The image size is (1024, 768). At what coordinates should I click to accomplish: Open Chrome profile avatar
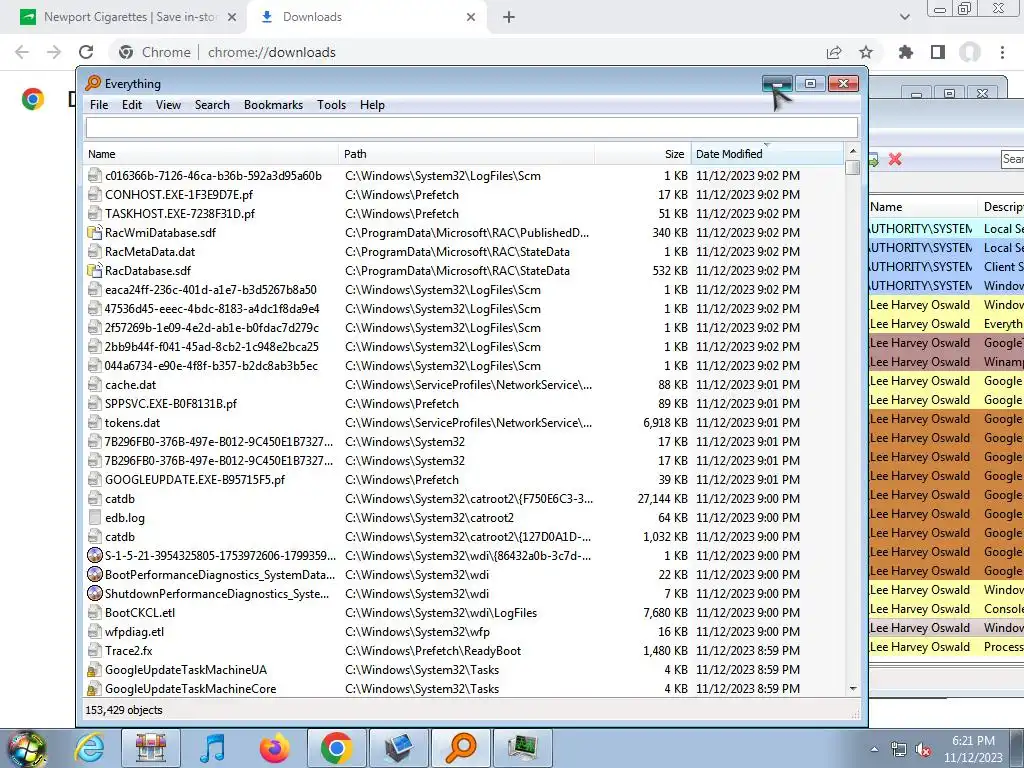970,52
